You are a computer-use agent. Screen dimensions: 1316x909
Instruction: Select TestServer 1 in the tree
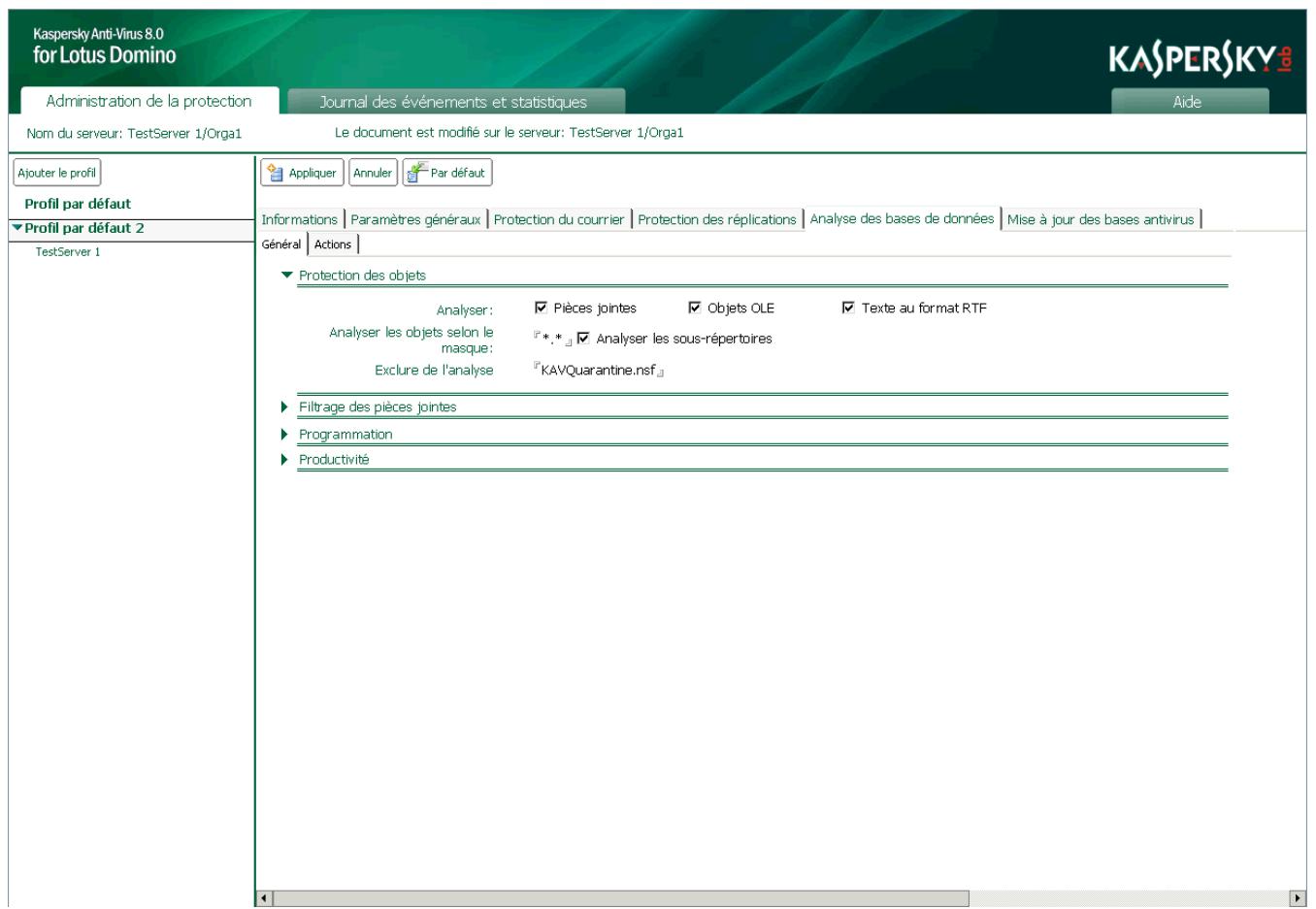point(68,251)
